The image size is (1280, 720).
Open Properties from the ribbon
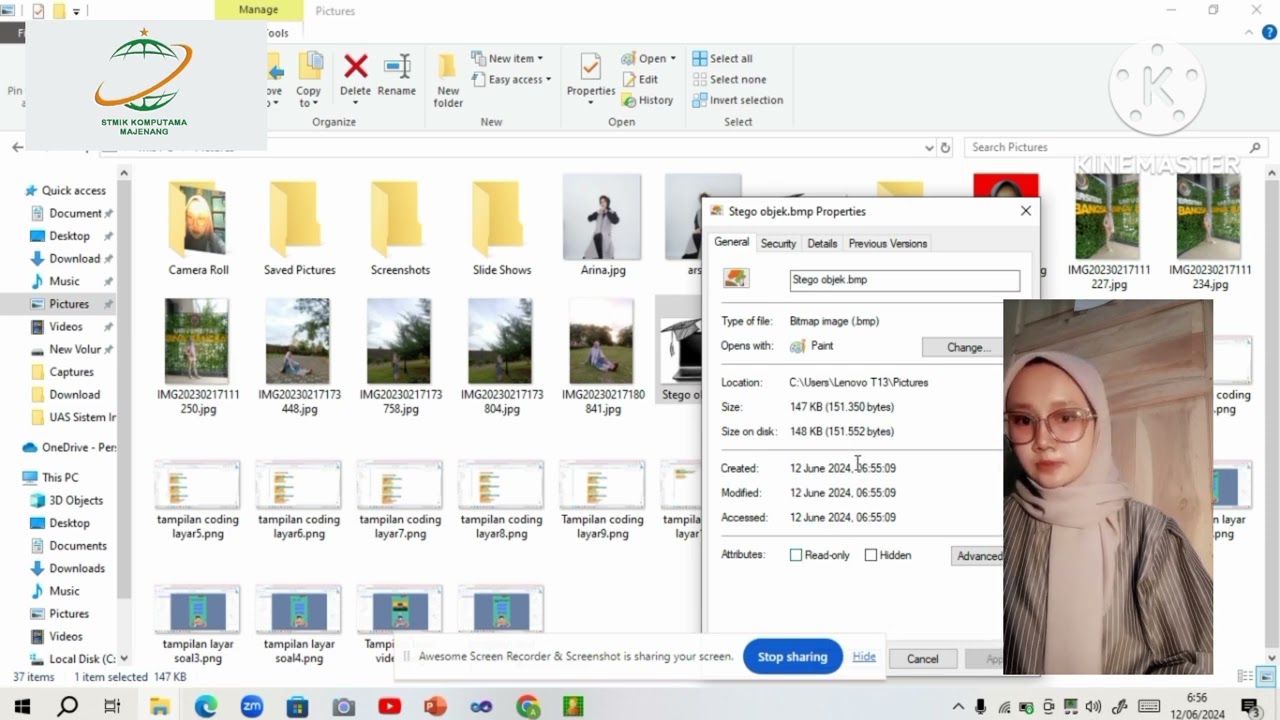pyautogui.click(x=591, y=79)
